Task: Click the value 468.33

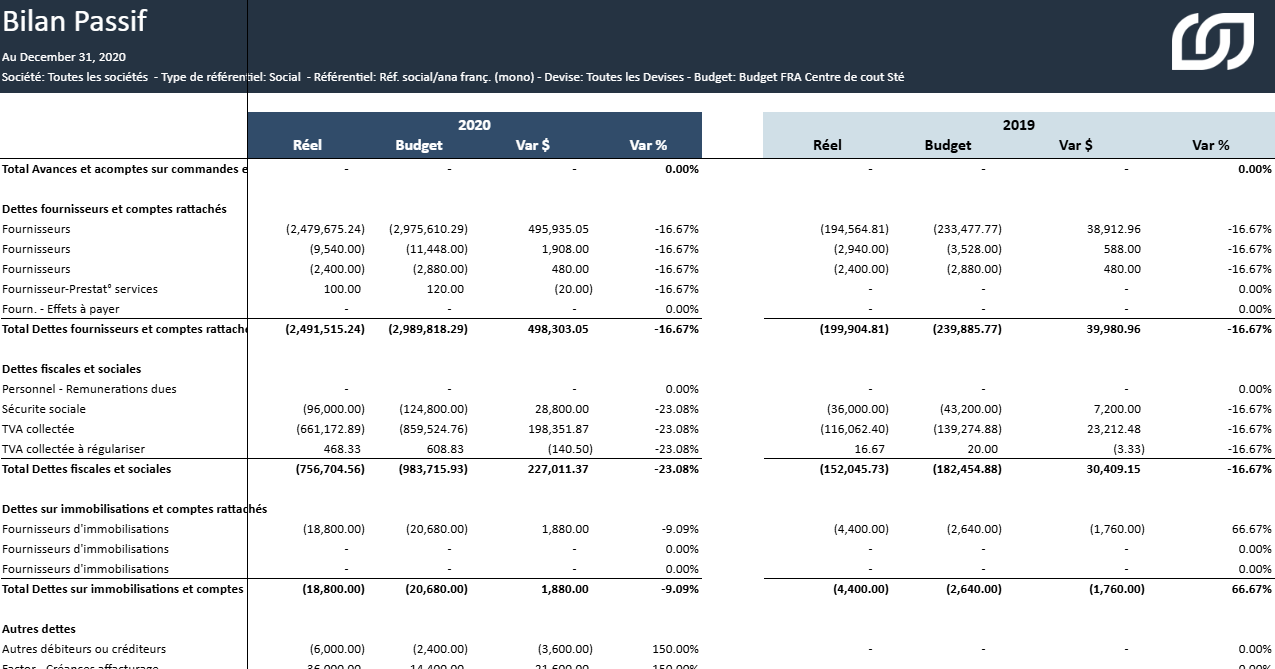Action: point(342,449)
